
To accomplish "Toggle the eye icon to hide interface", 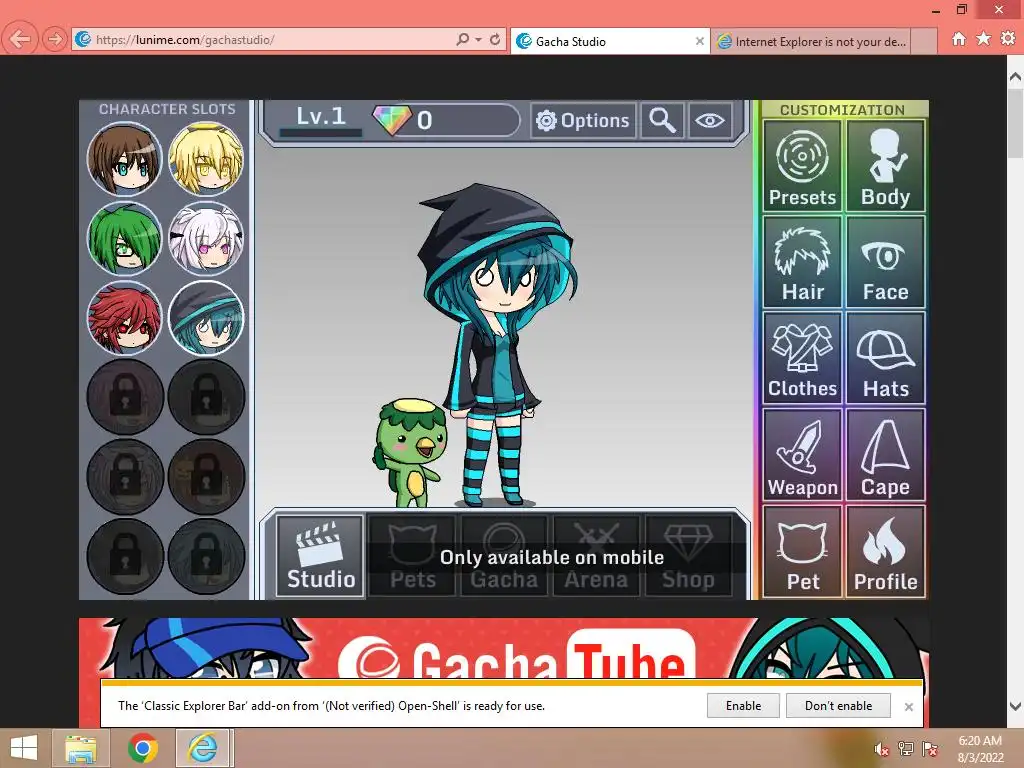I will [x=709, y=120].
